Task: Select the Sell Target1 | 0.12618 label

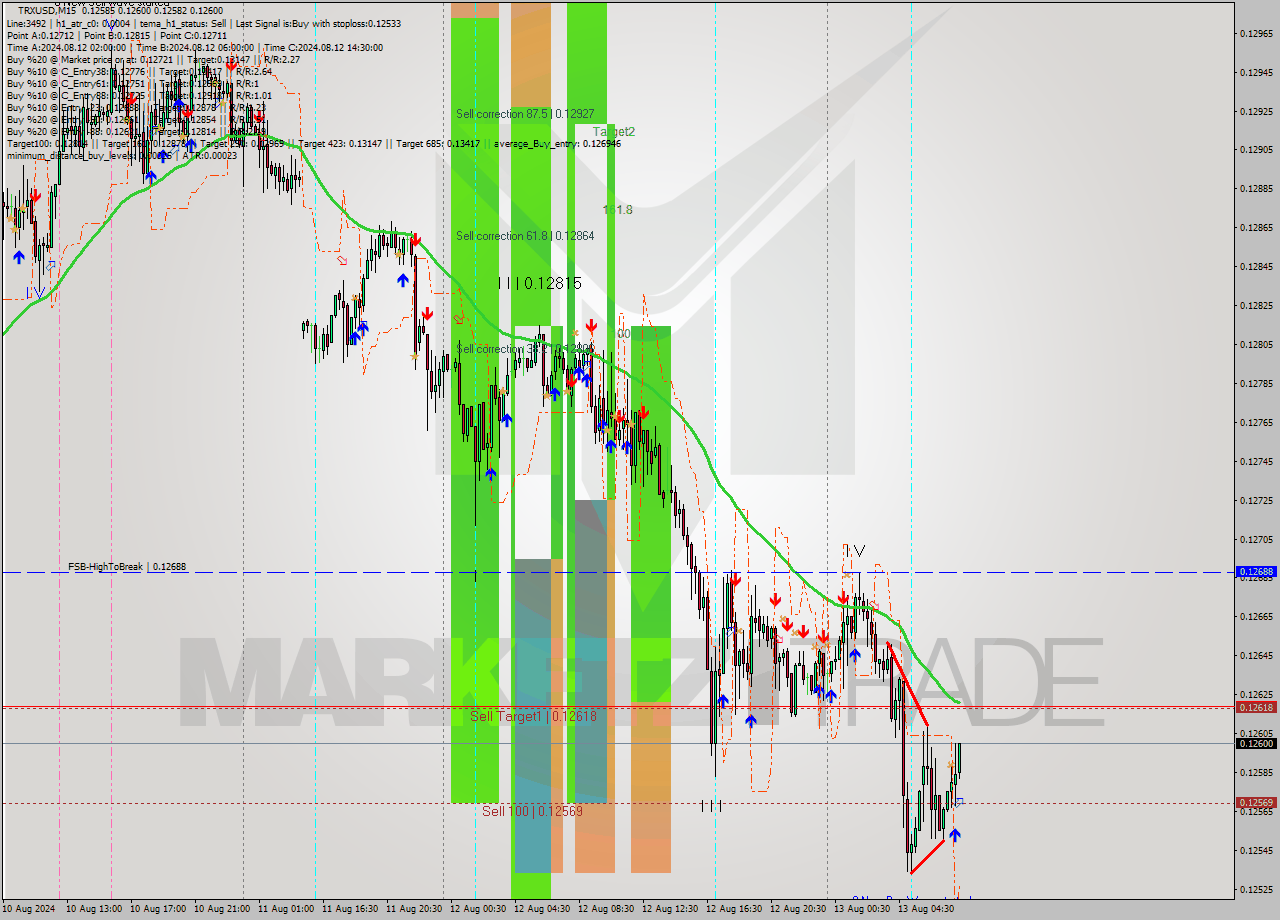Action: click(533, 716)
